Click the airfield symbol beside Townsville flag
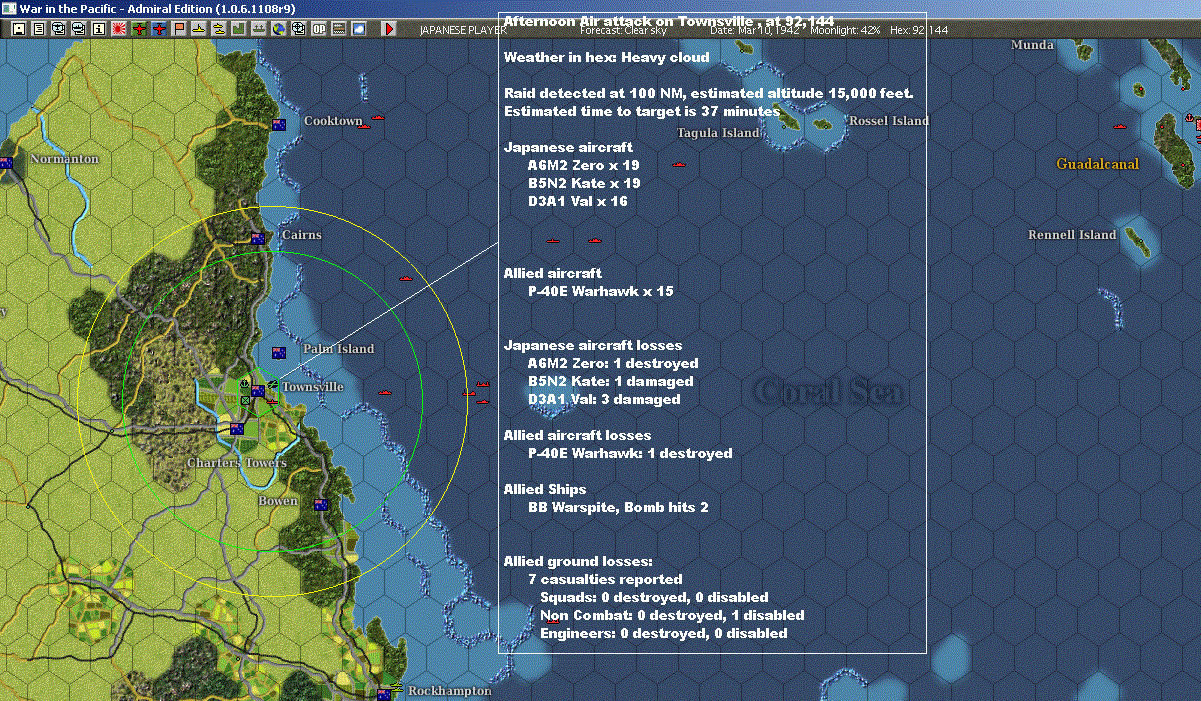1201x701 pixels. coord(273,385)
